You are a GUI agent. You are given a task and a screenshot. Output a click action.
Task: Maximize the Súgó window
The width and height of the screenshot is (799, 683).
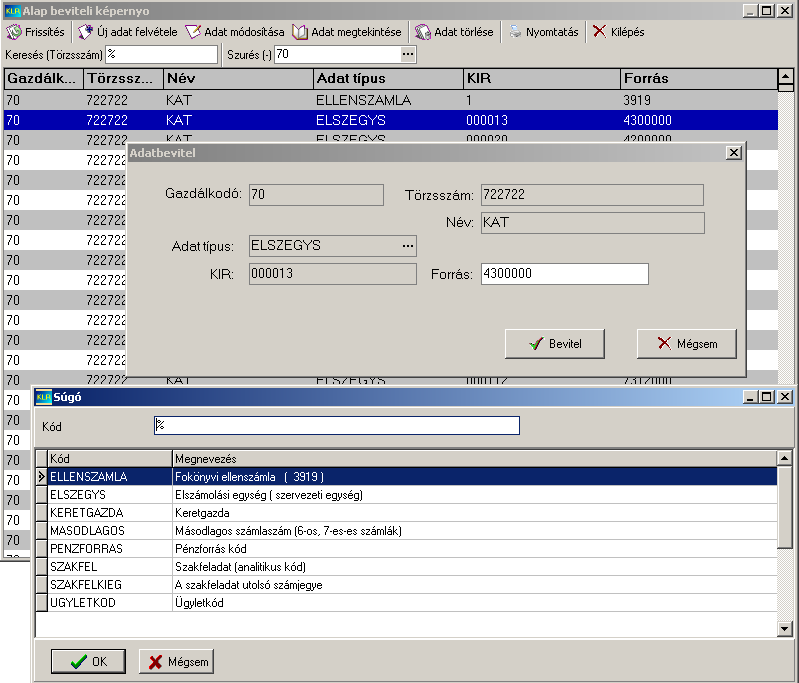click(766, 397)
